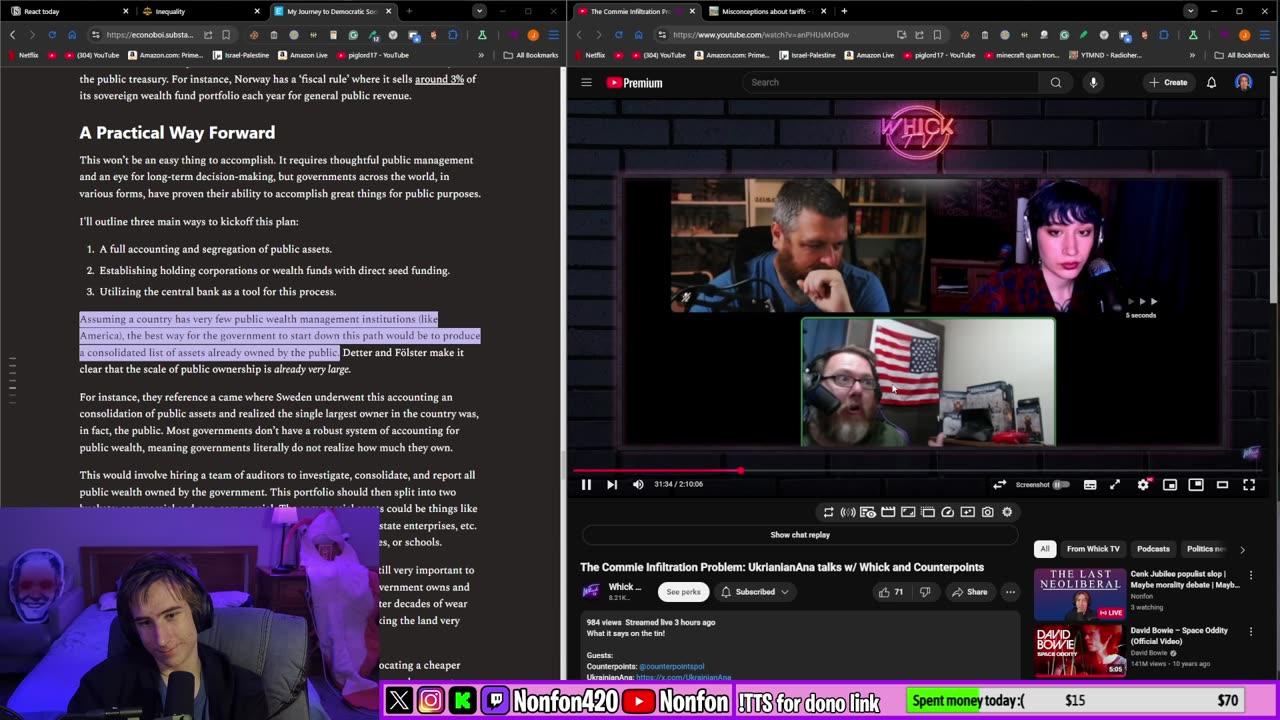The image size is (1280, 720).
Task: Click the video progress scrubber handle
Action: [x=741, y=470]
